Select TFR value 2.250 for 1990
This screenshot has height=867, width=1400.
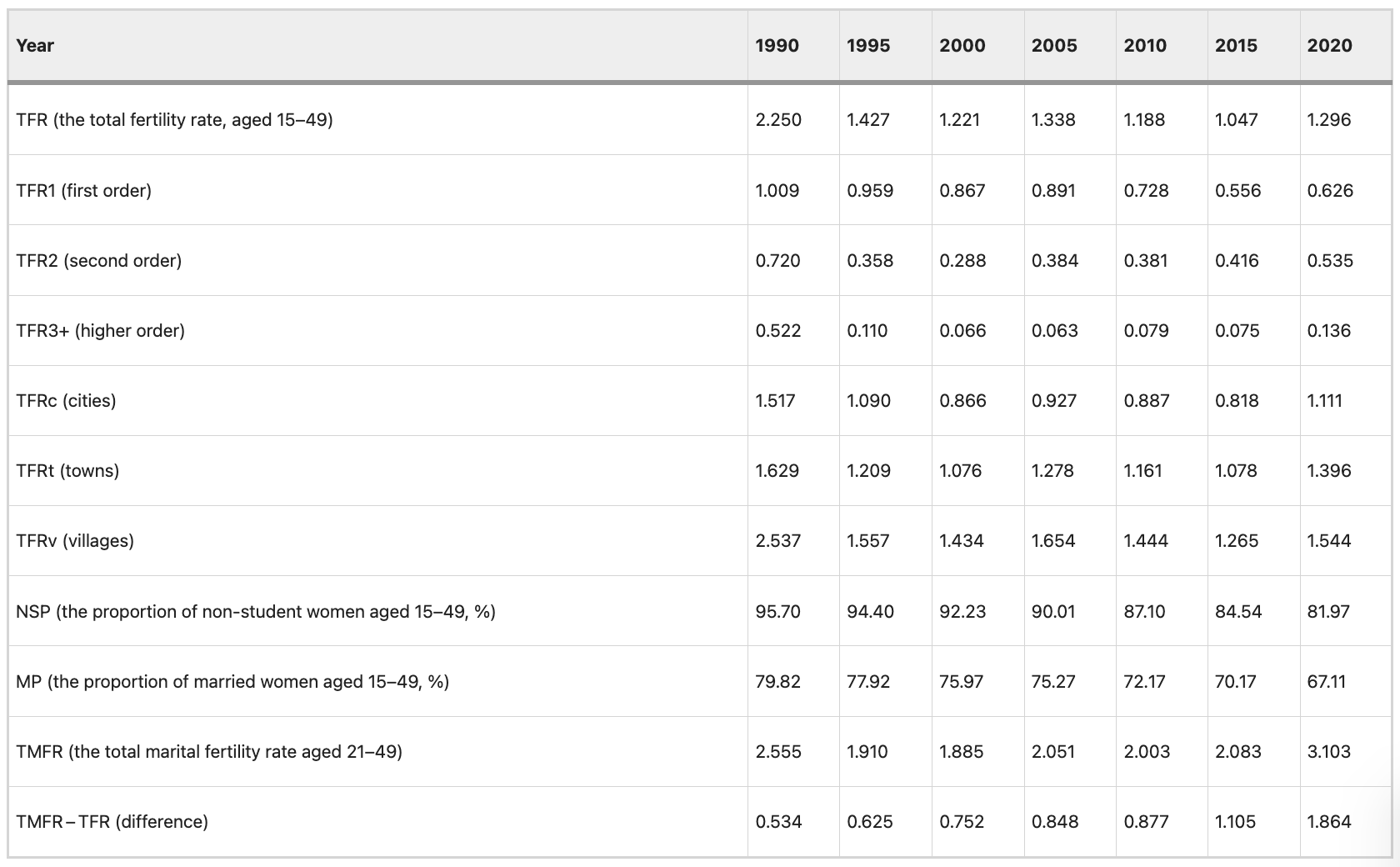point(778,120)
